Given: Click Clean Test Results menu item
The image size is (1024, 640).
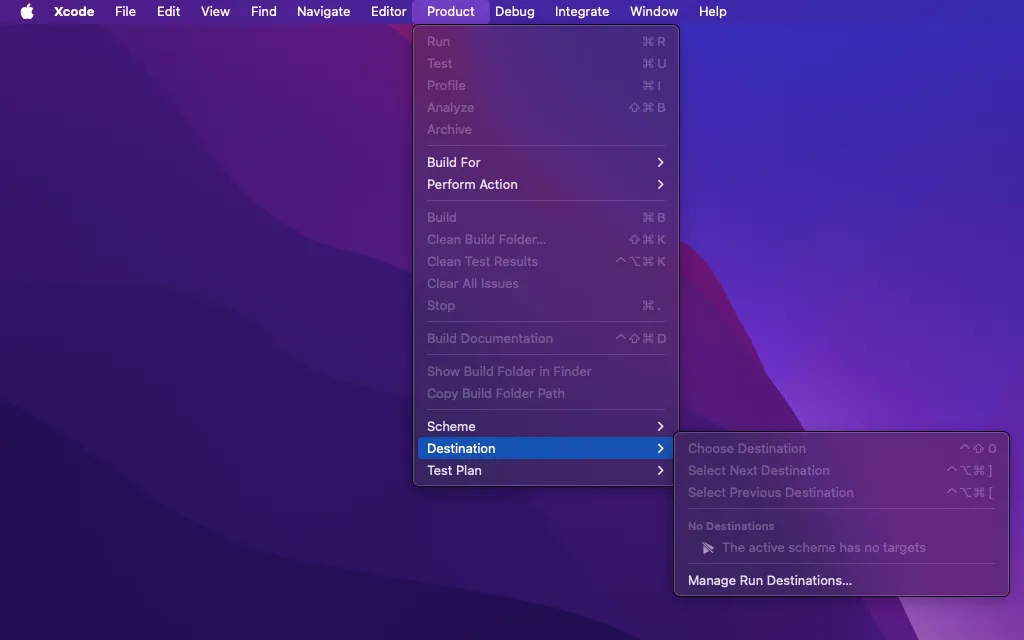Looking at the screenshot, I should pyautogui.click(x=545, y=261).
